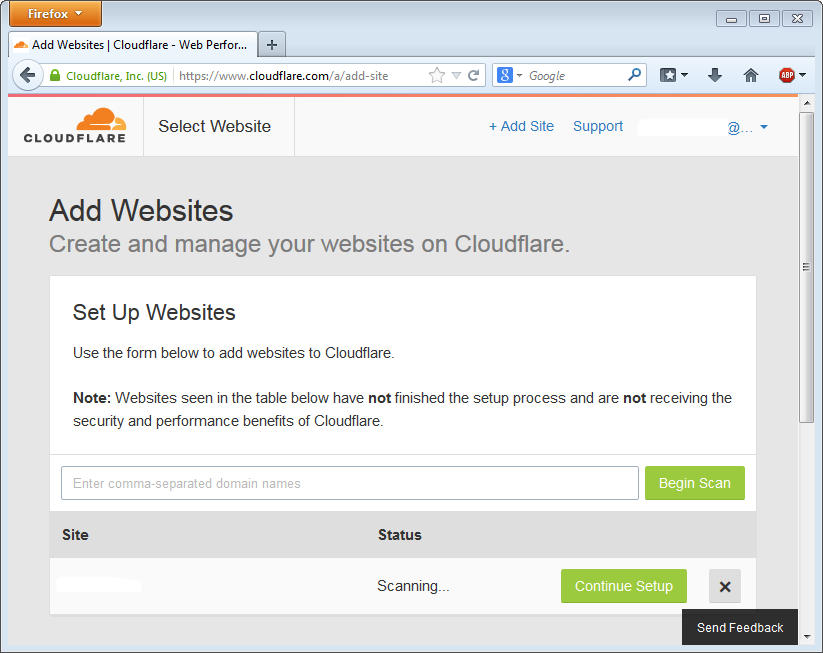Click the Continue Setup button

coord(623,586)
